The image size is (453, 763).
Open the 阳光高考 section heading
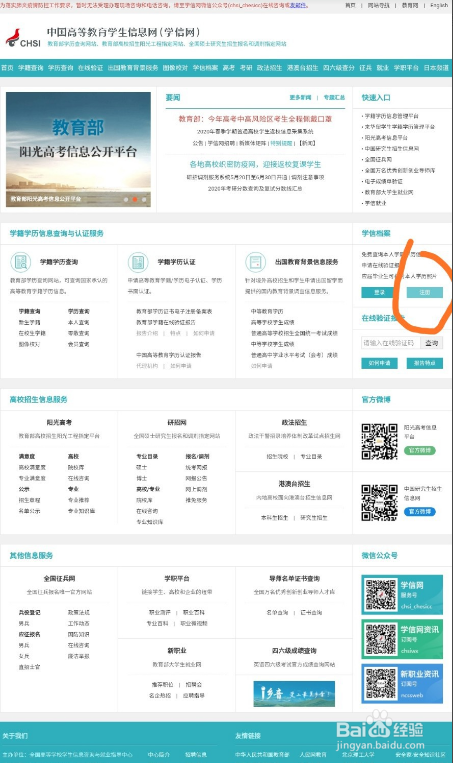point(59,422)
